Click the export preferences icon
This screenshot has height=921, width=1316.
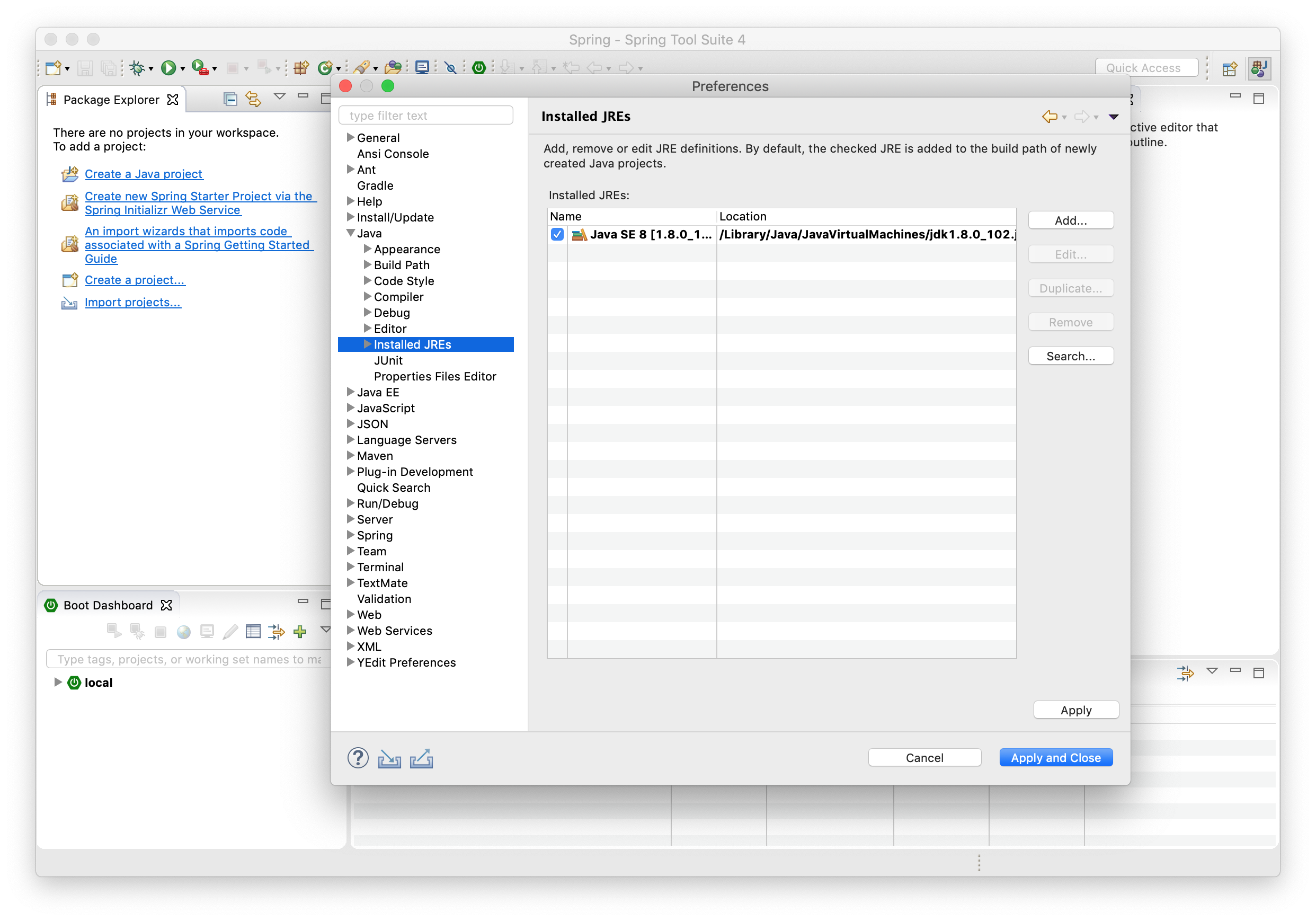click(x=421, y=759)
